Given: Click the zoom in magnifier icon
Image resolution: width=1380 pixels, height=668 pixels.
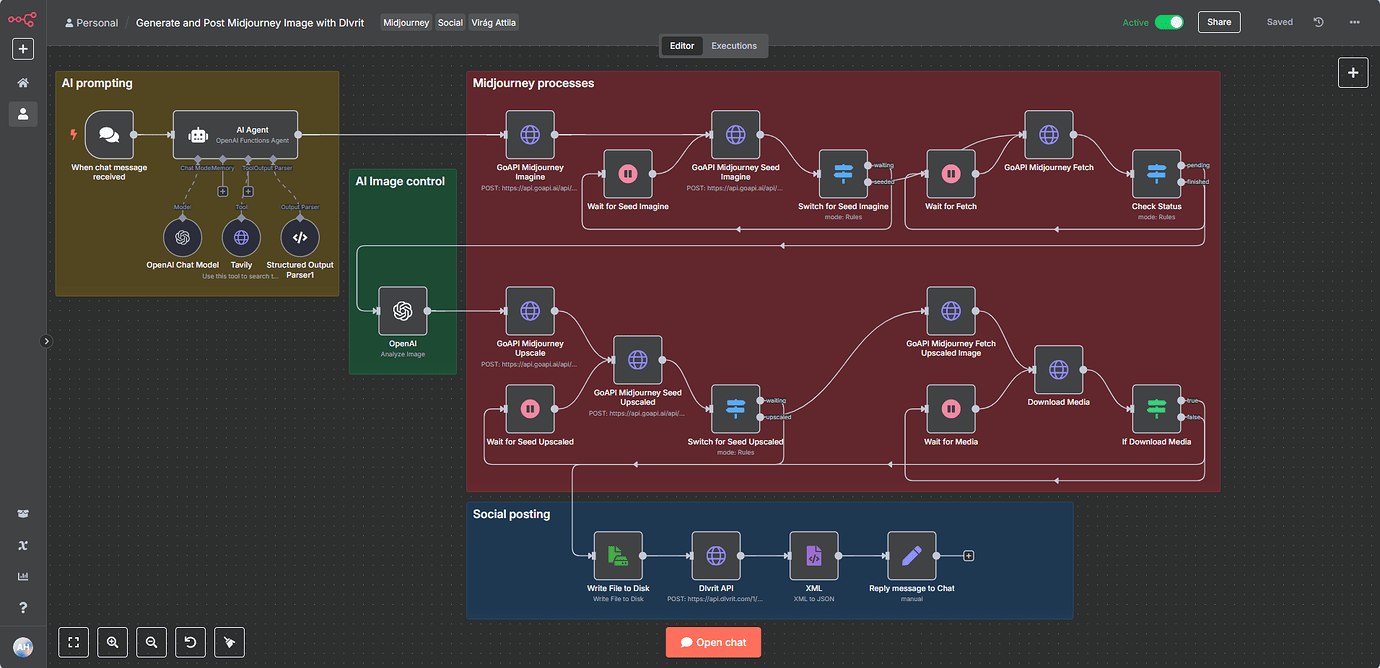Looking at the screenshot, I should click(x=112, y=642).
